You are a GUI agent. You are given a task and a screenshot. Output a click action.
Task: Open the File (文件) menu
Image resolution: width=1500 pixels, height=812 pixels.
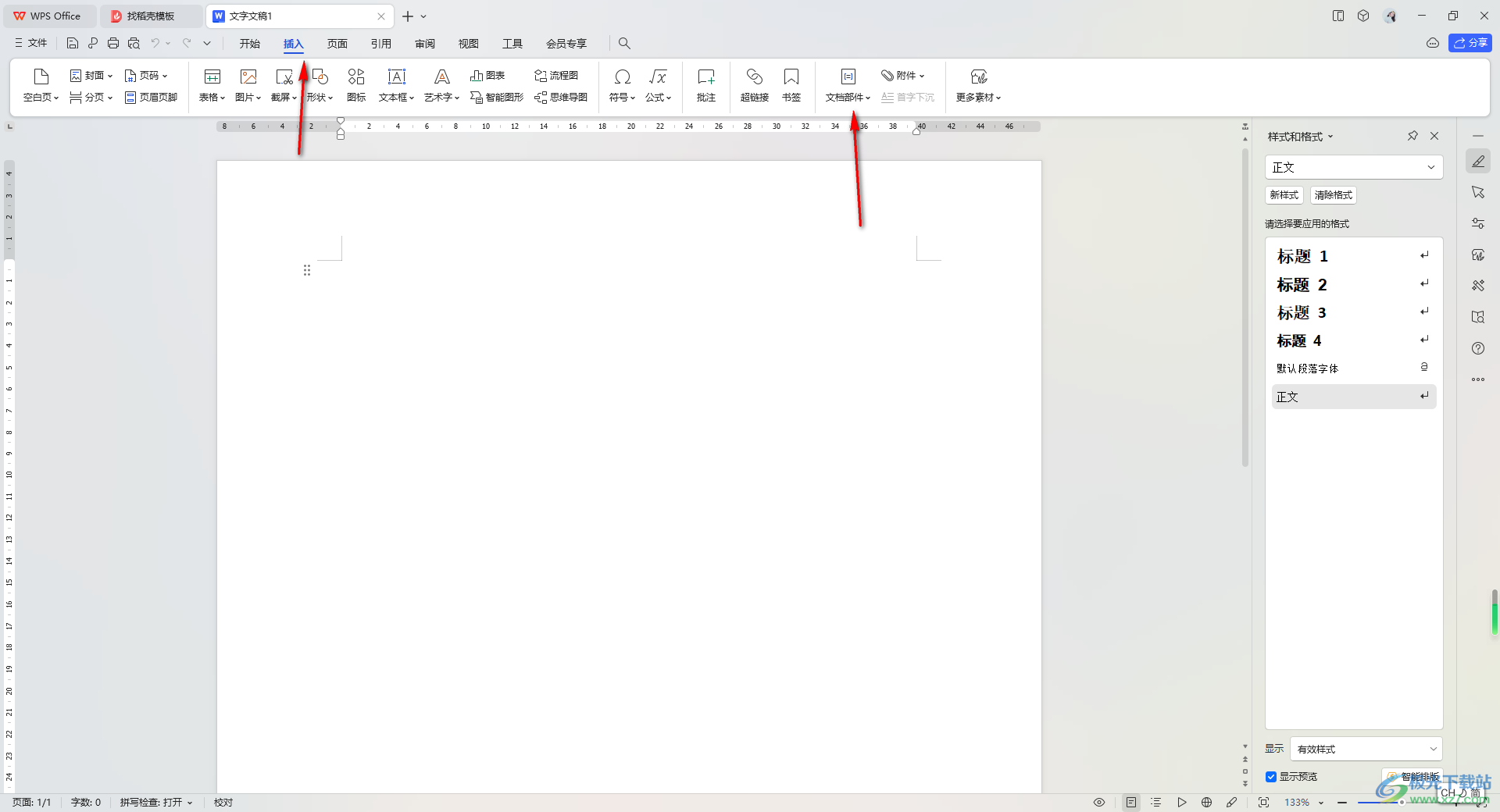pos(31,43)
